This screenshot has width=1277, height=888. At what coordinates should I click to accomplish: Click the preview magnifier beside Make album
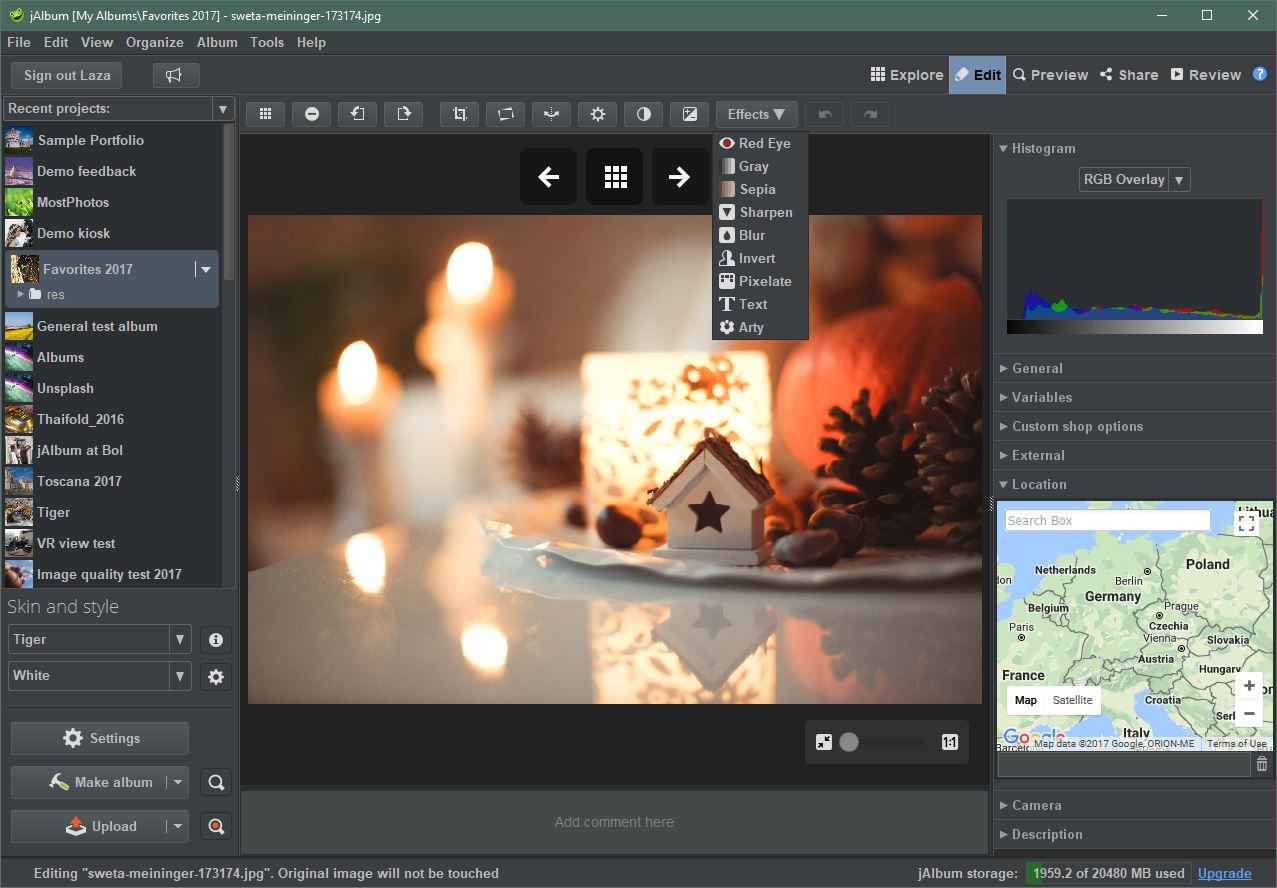pos(216,782)
